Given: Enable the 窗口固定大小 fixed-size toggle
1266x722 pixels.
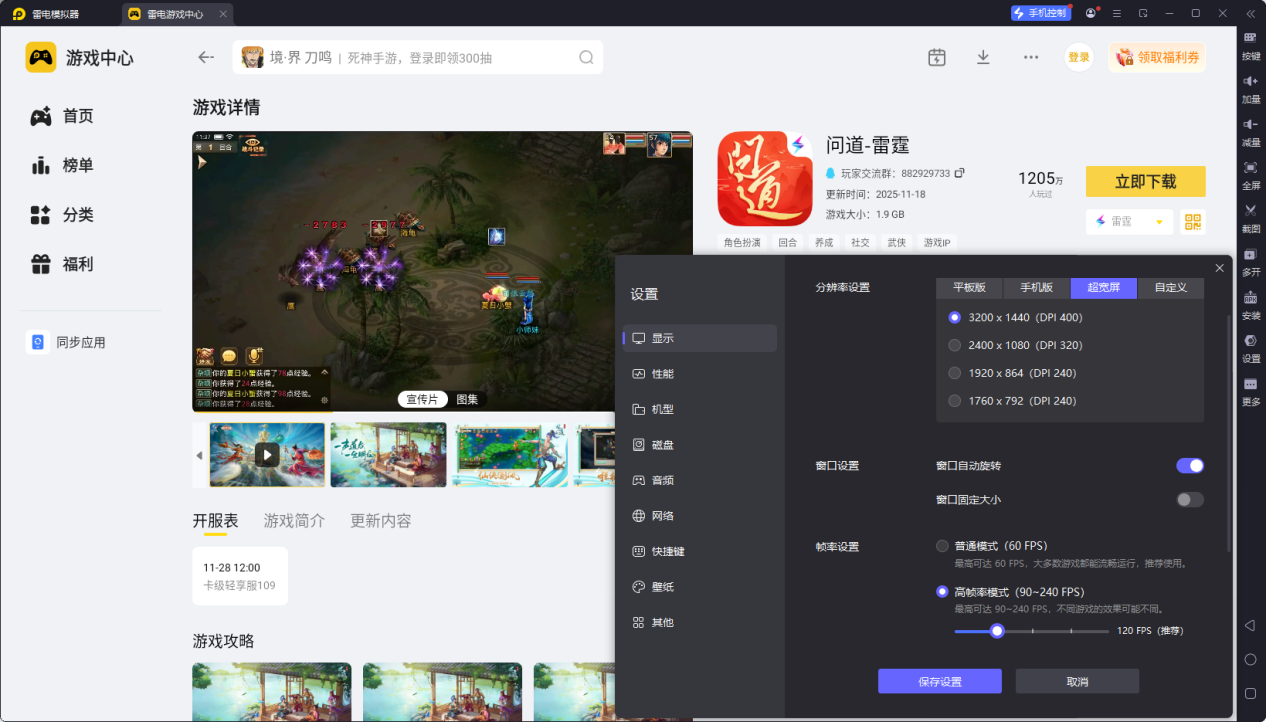Looking at the screenshot, I should click(1190, 499).
